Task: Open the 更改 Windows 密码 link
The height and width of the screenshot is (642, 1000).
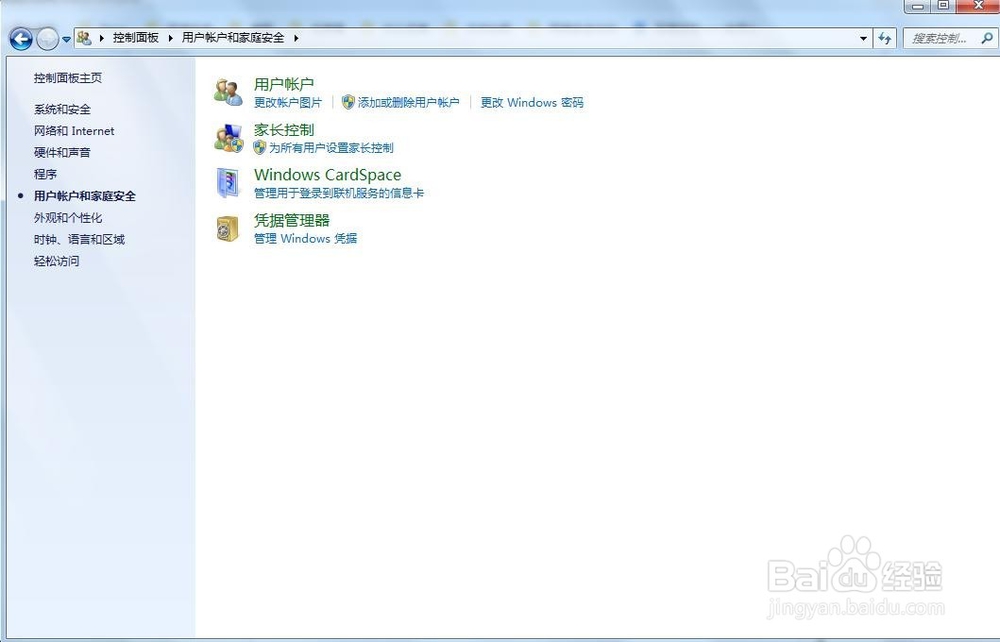Action: click(x=531, y=102)
